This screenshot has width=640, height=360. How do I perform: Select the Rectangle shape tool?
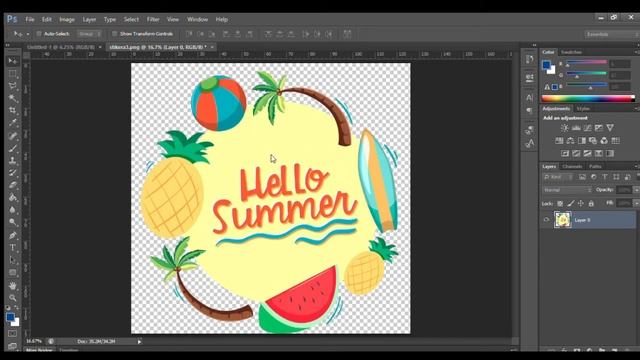tap(13, 273)
